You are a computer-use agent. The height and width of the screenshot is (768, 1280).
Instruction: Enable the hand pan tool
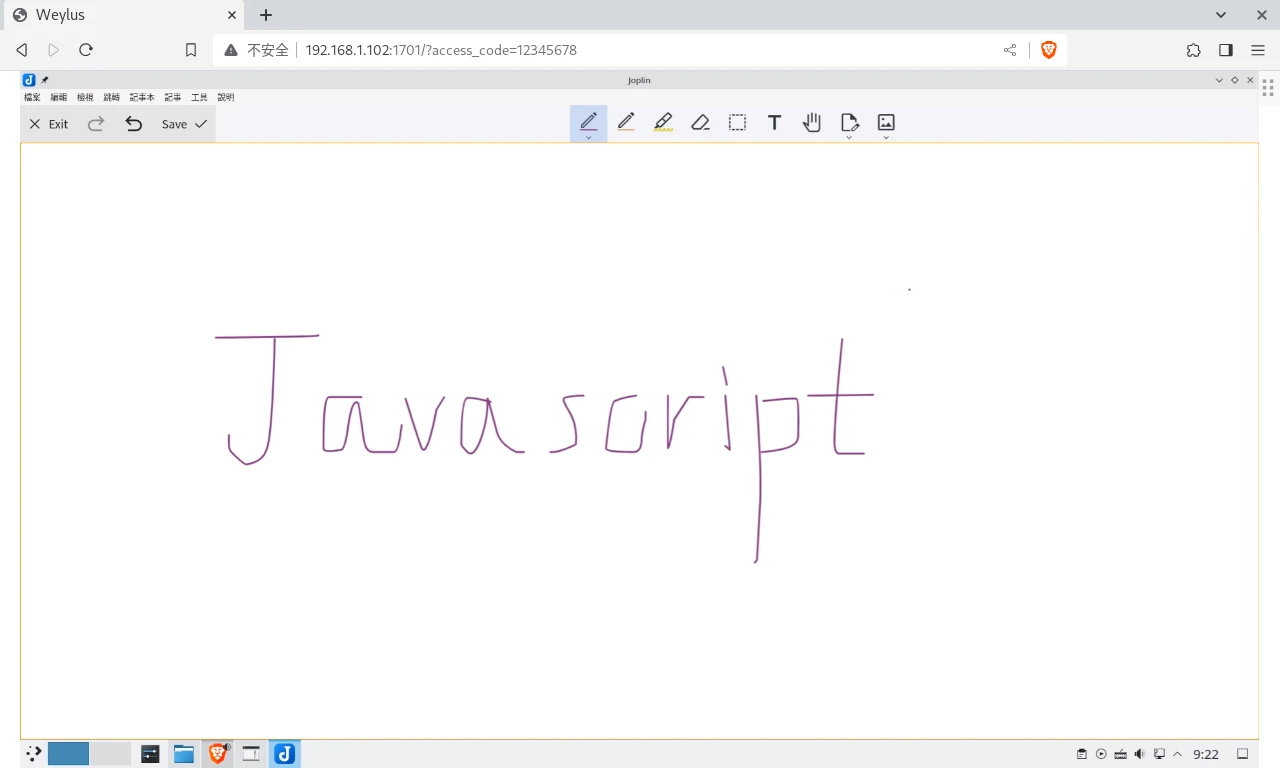click(x=811, y=122)
